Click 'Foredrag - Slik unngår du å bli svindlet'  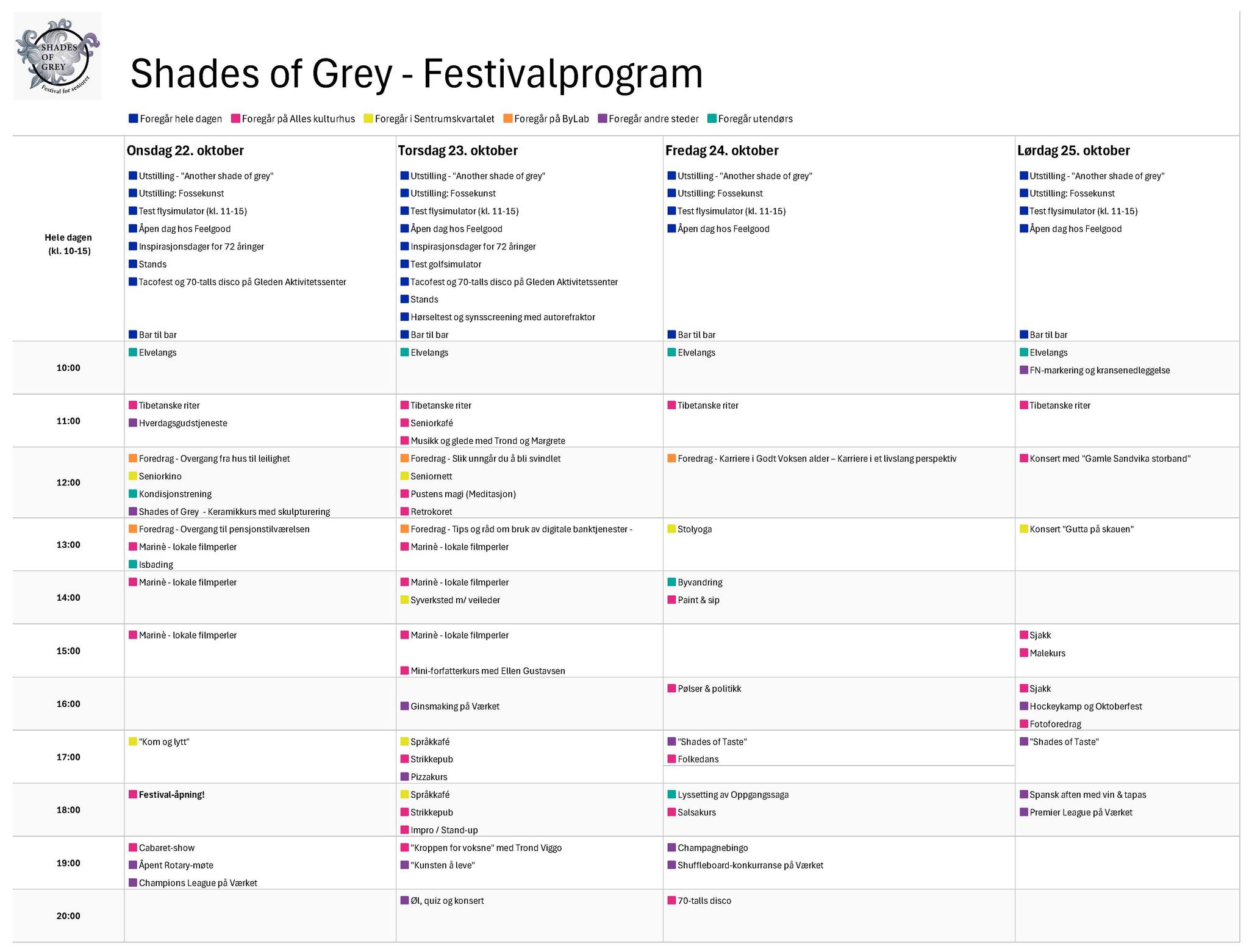(485, 459)
